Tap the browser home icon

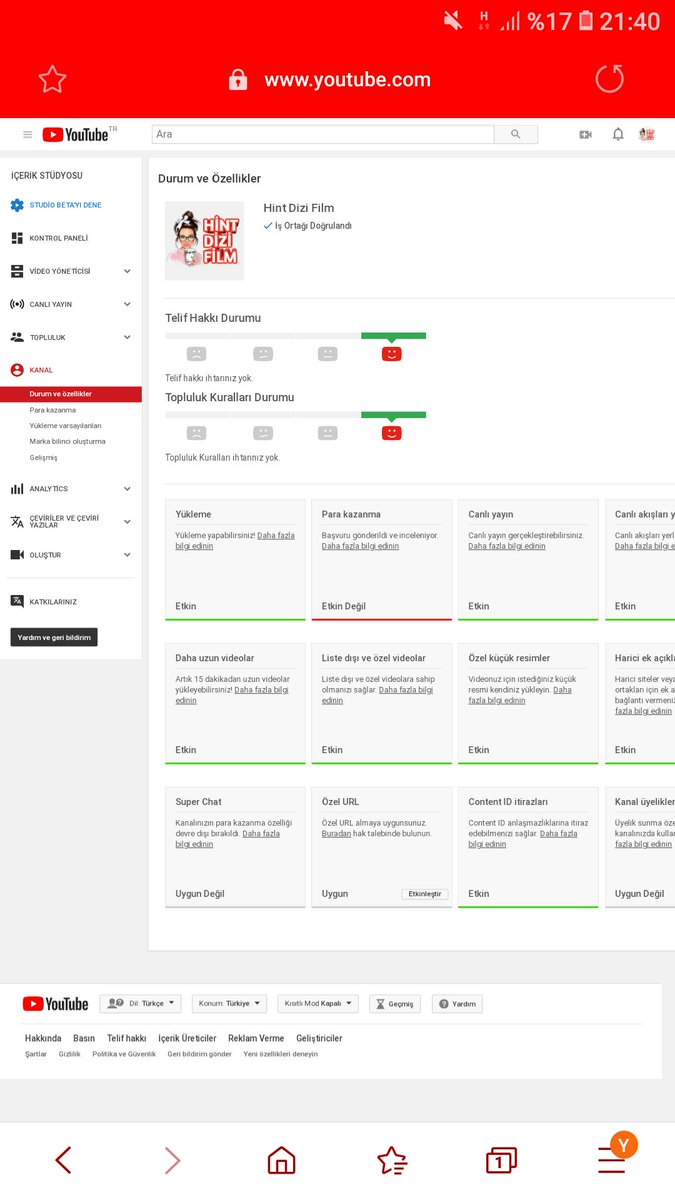(282, 1160)
